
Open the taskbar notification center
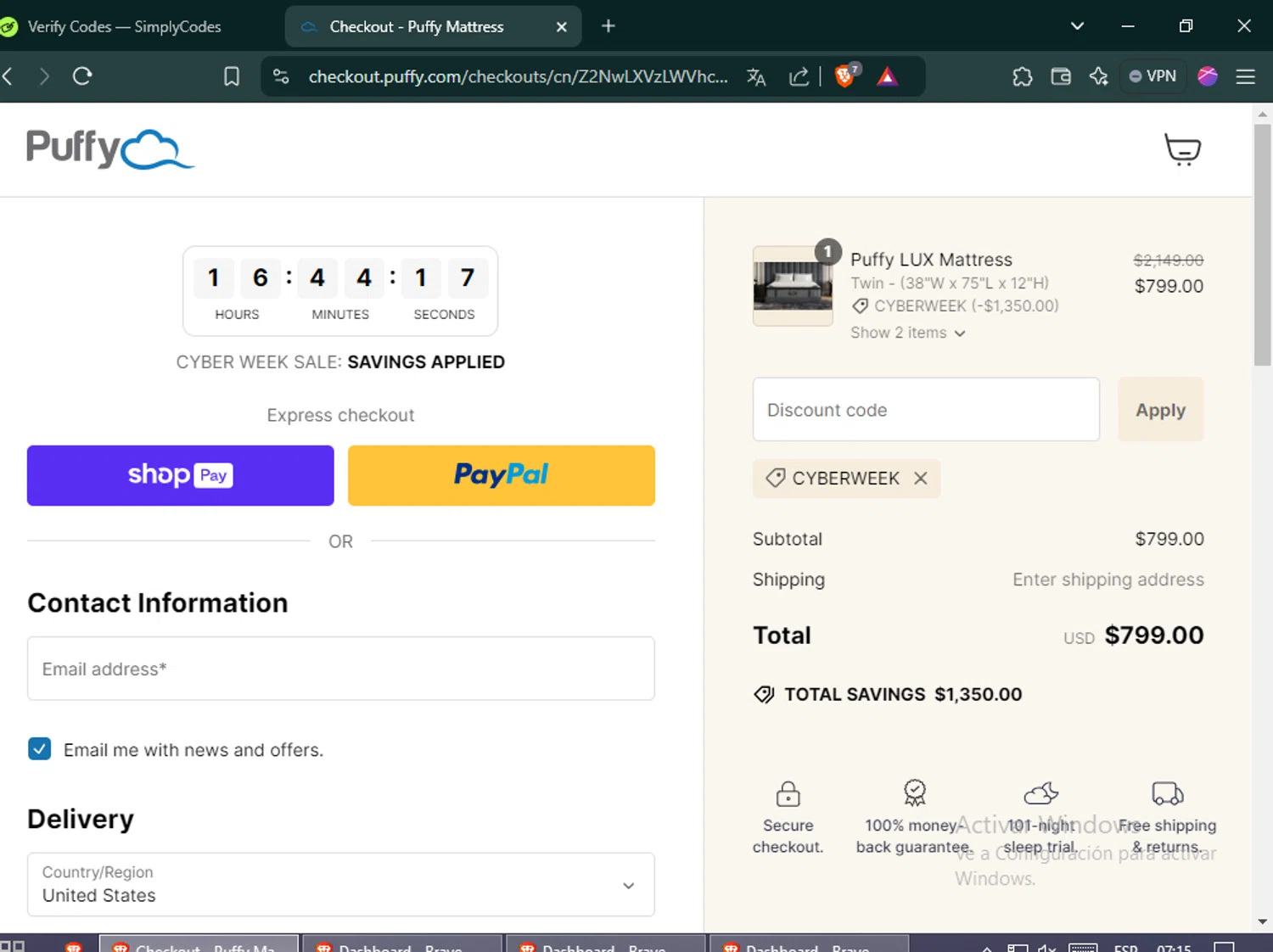(x=1224, y=946)
